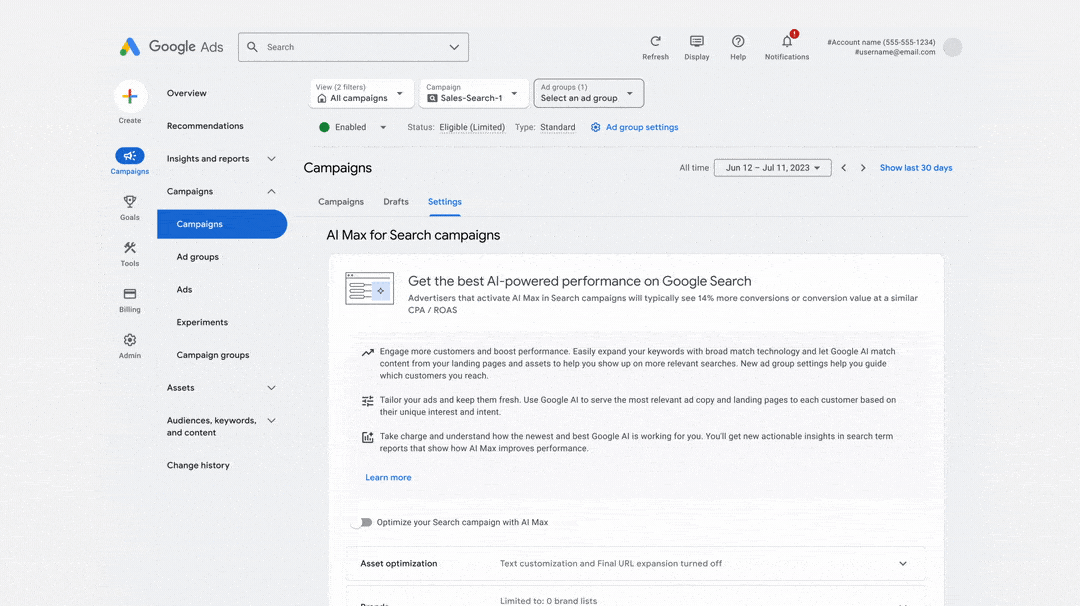
Task: Open the Tools wrench icon
Action: [x=129, y=248]
